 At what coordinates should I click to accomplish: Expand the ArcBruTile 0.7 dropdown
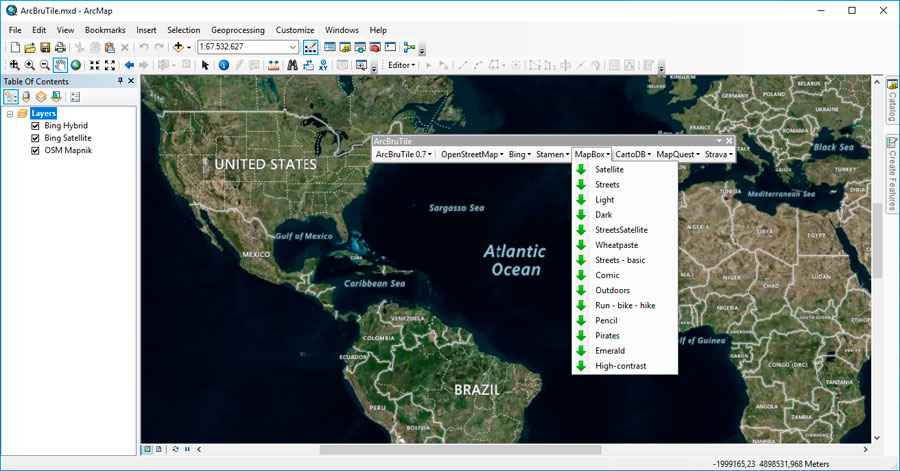tap(404, 154)
